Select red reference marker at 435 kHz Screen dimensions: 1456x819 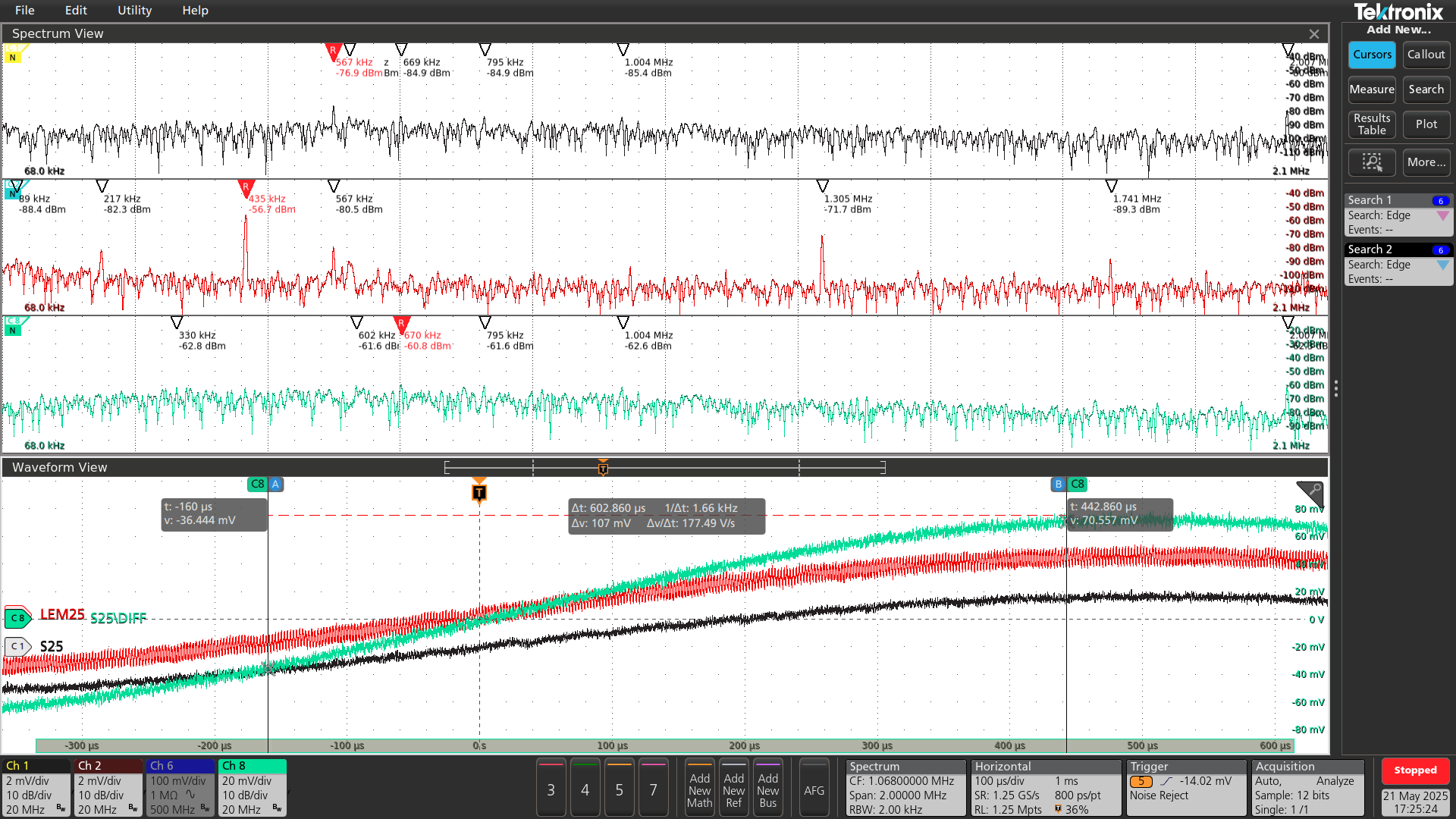tap(246, 187)
